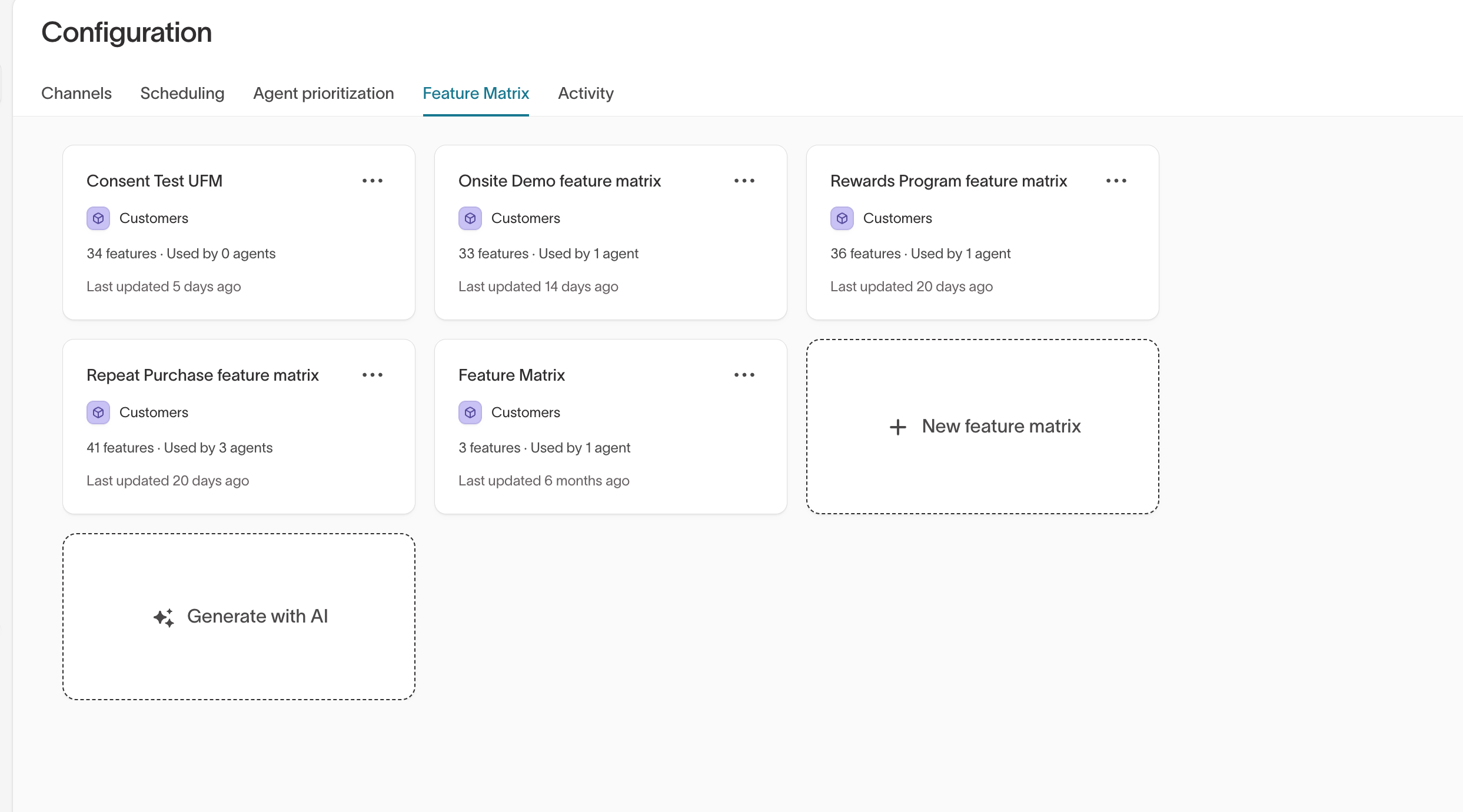This screenshot has width=1463, height=812.
Task: Open more options for Rewards Program feature matrix
Action: (1116, 181)
